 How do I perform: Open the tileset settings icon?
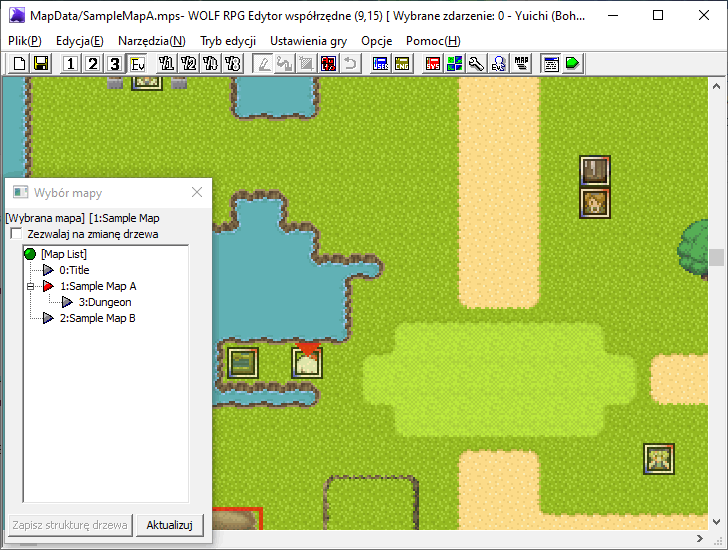point(455,64)
